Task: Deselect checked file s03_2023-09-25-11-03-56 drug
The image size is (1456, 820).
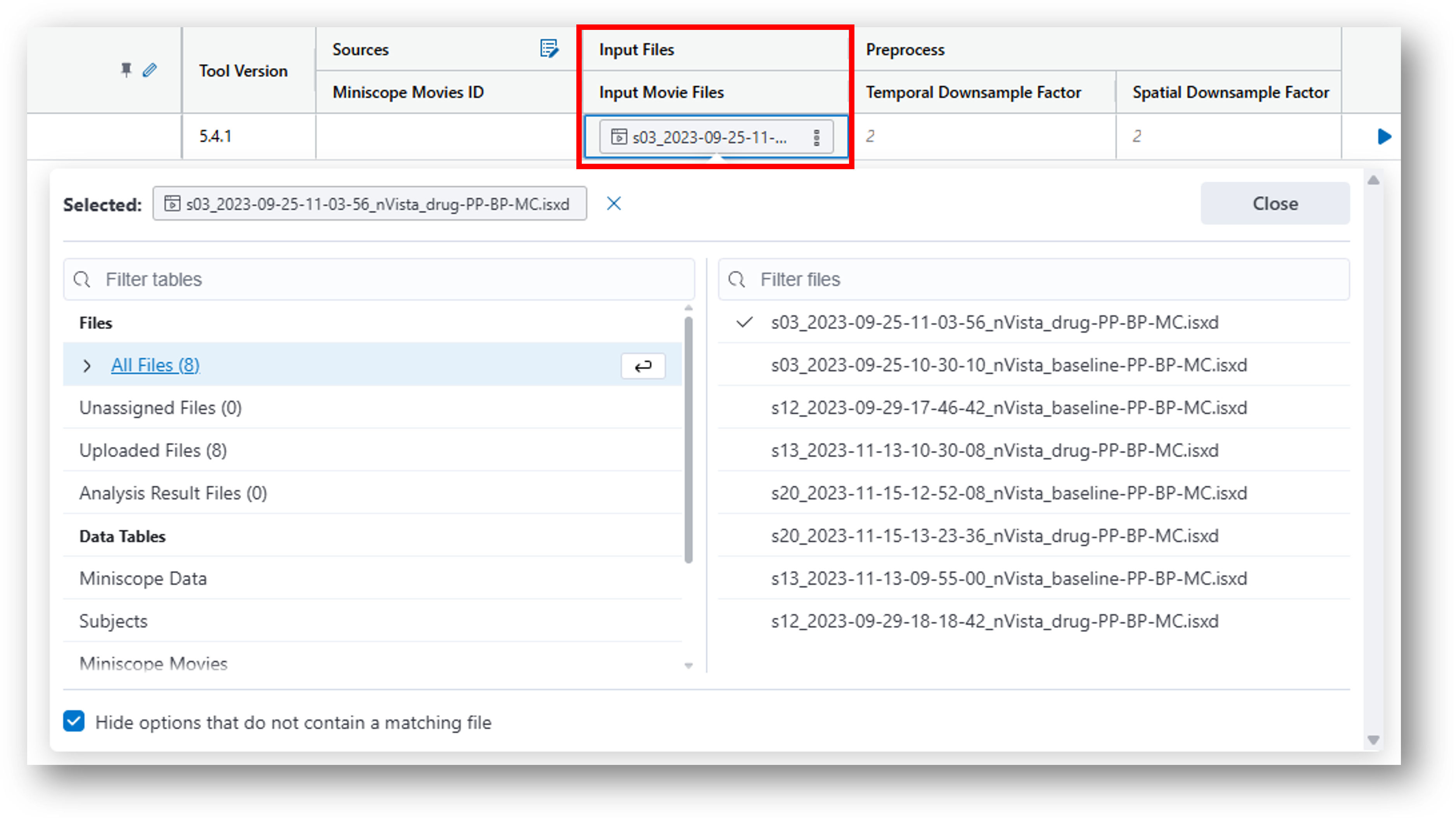Action: pyautogui.click(x=1034, y=322)
